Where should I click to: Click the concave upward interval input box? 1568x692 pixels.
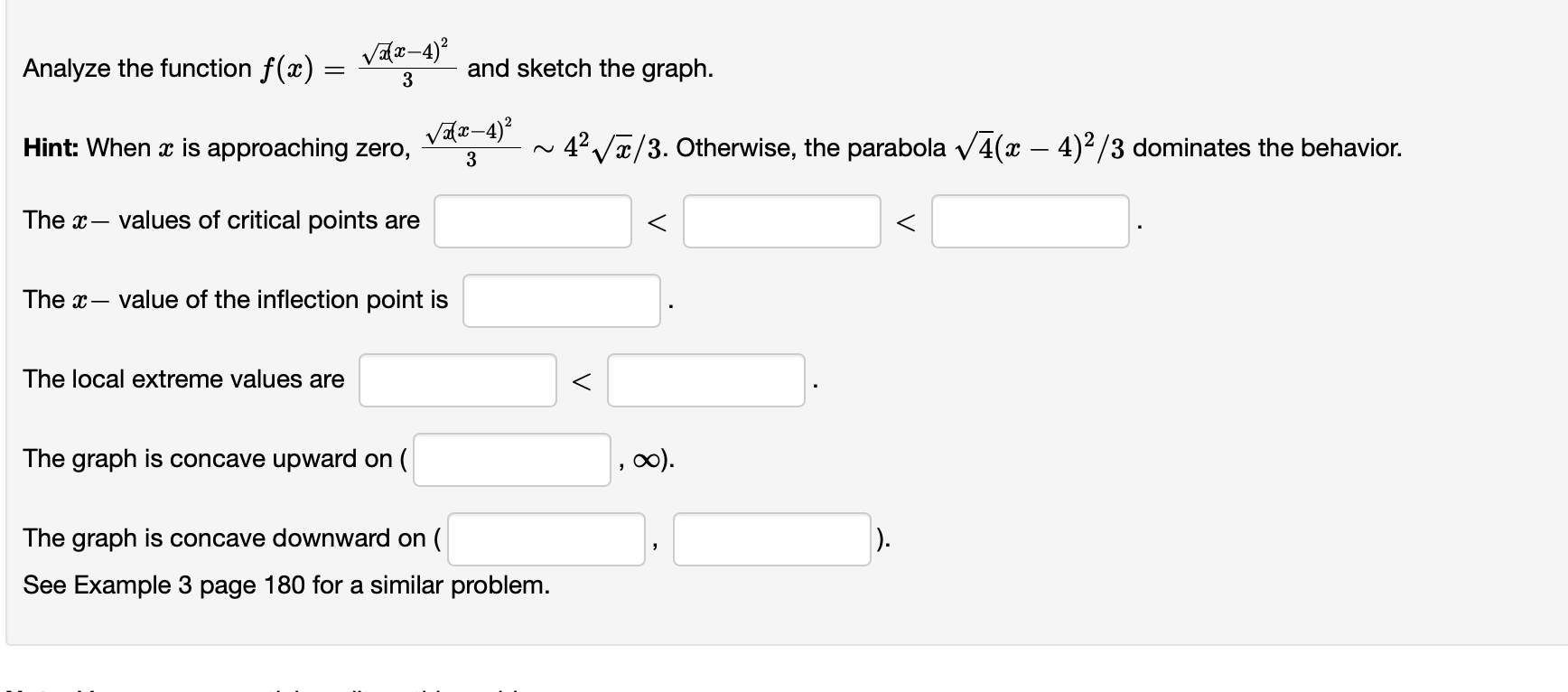click(511, 459)
